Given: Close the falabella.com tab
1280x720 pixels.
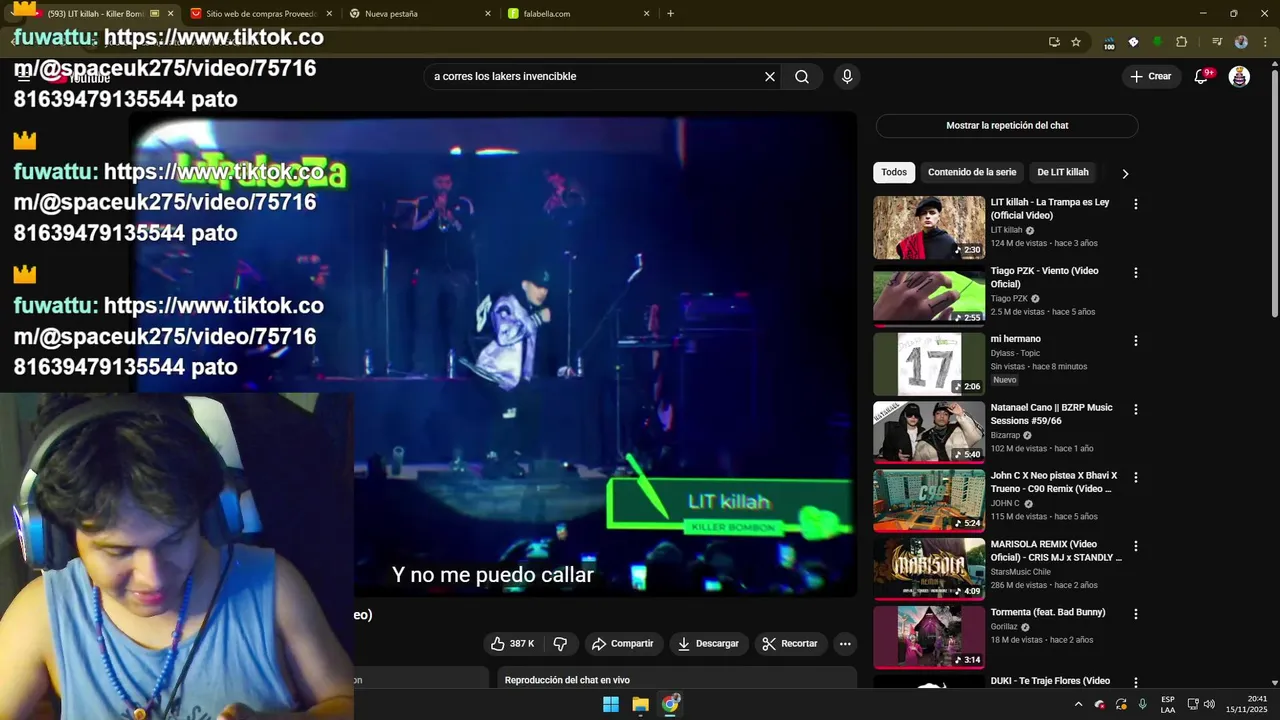Looking at the screenshot, I should click(646, 14).
